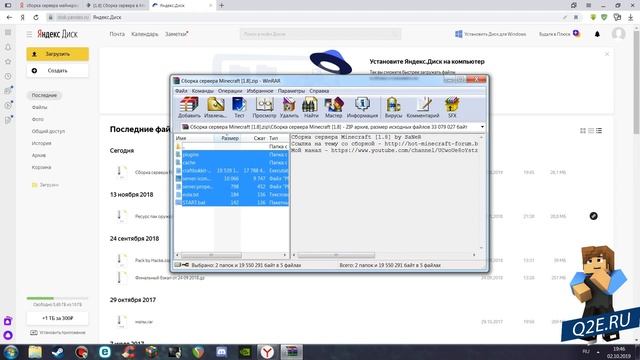The width and height of the screenshot is (640, 360).
Task: Click the Yandex Browser icon on the taskbar
Action: pyautogui.click(x=267, y=351)
